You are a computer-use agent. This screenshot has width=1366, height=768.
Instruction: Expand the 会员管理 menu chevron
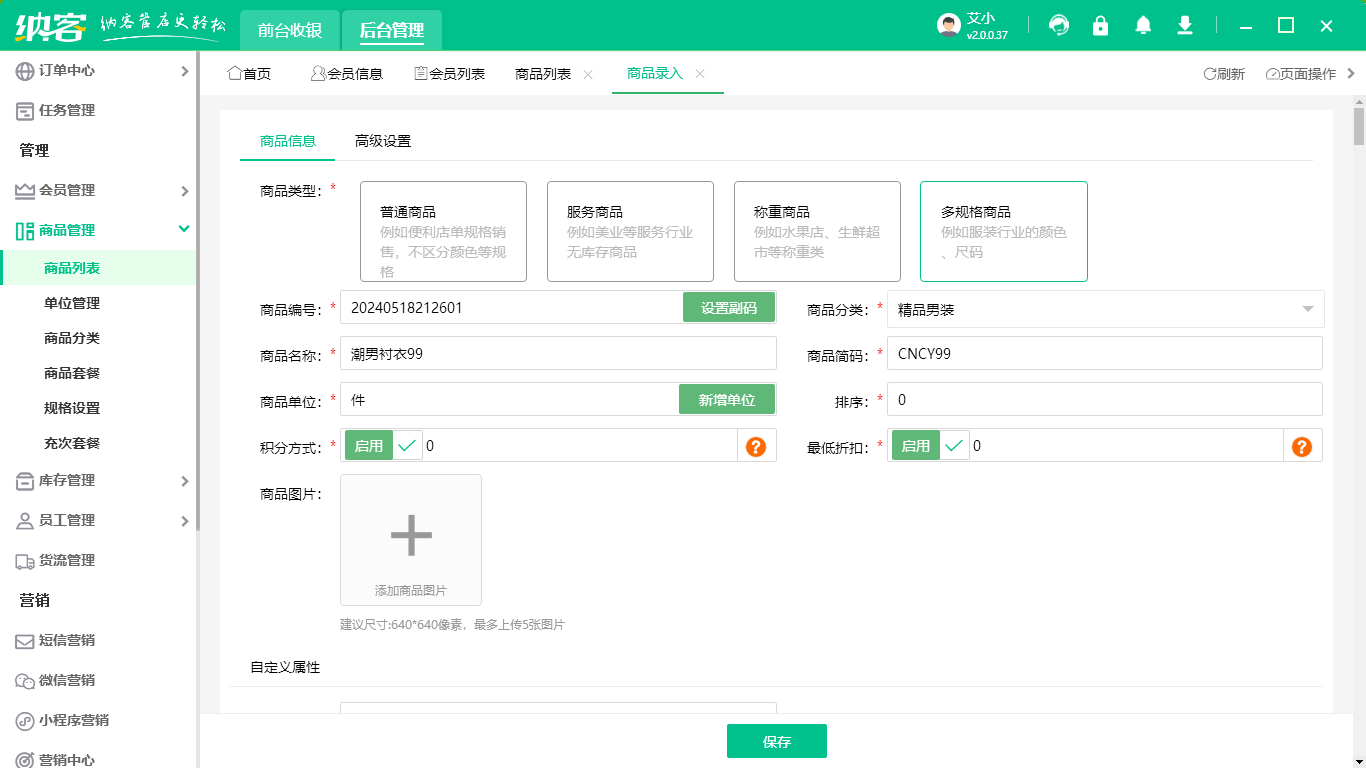[184, 191]
